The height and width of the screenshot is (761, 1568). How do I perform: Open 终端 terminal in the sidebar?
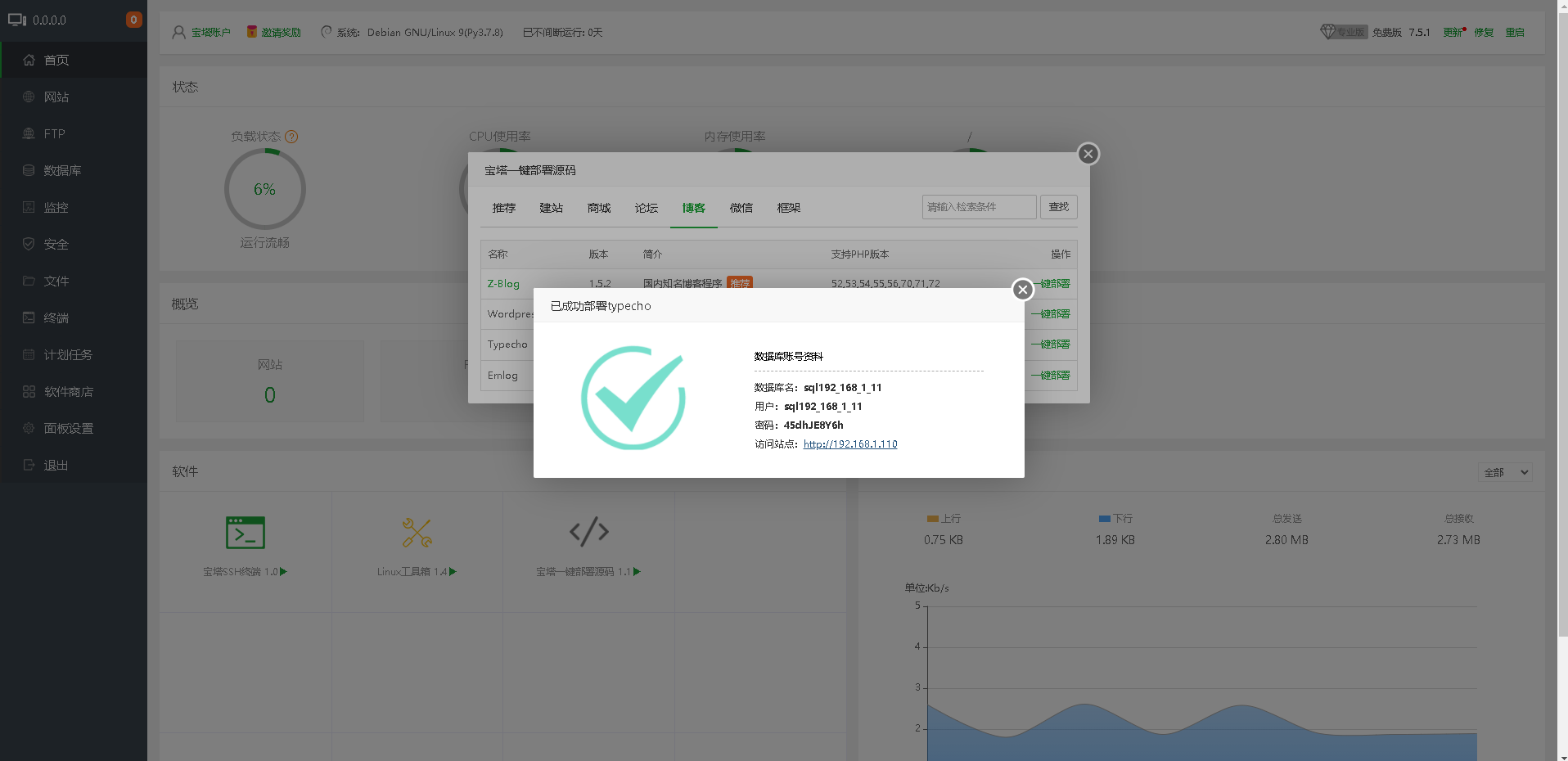click(74, 317)
